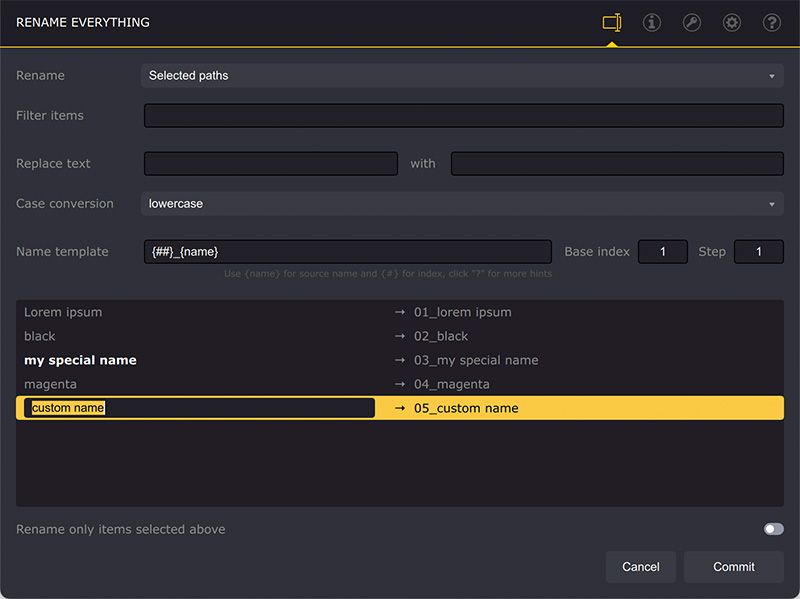Click the Base index value box

662,251
